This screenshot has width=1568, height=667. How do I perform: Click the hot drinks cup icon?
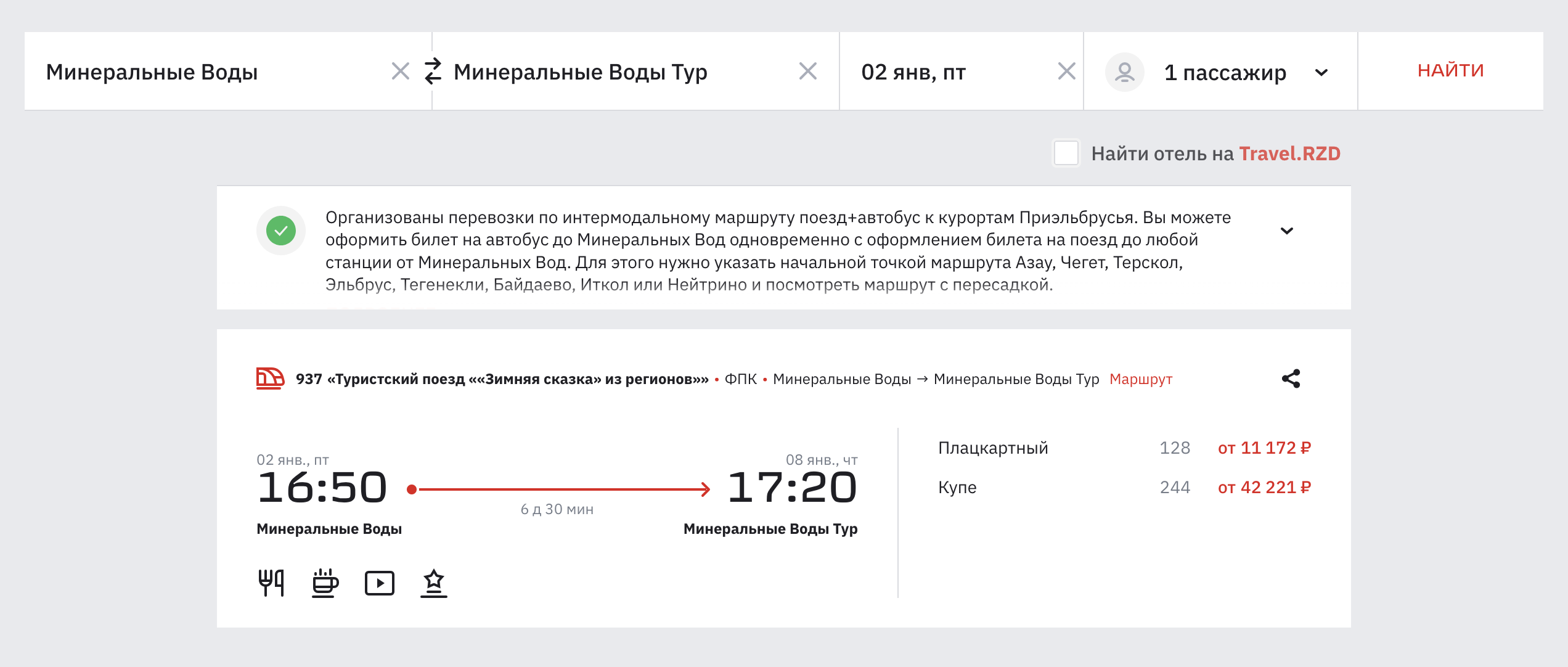point(325,583)
